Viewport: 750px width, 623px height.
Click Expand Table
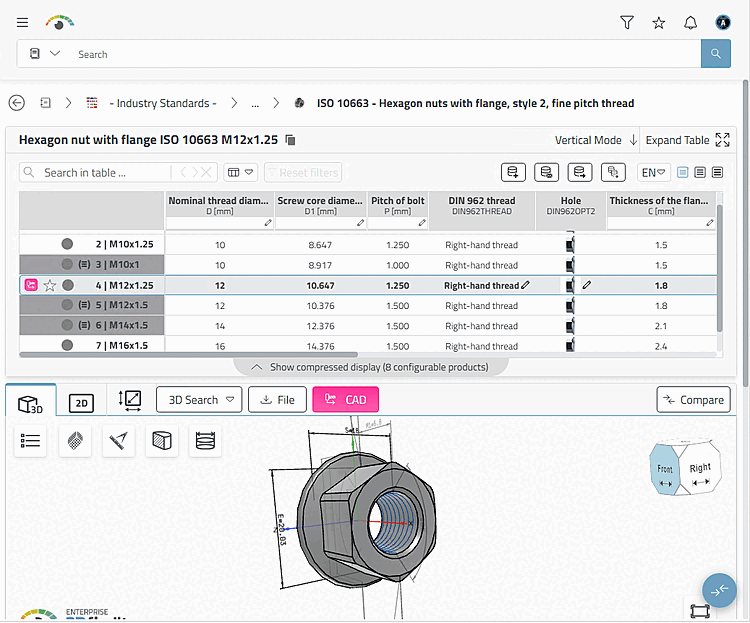(x=687, y=140)
